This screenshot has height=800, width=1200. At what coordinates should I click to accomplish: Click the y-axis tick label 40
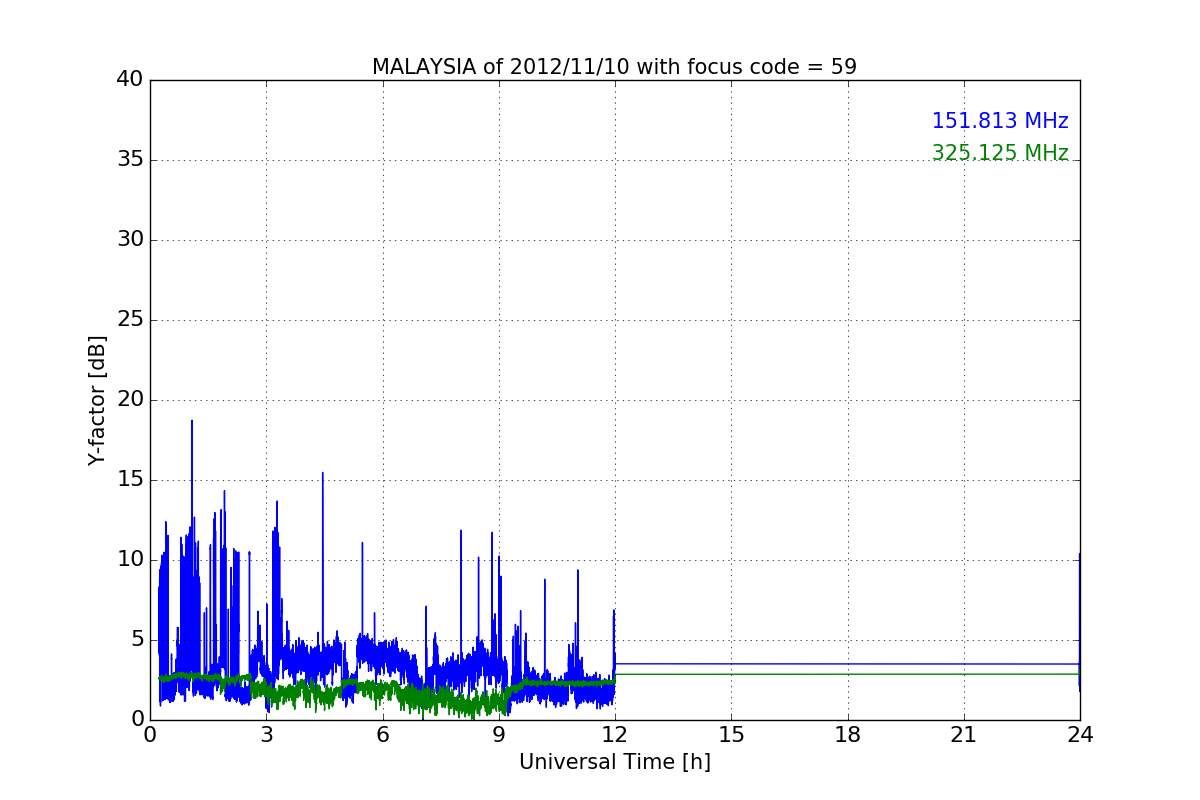pos(130,80)
